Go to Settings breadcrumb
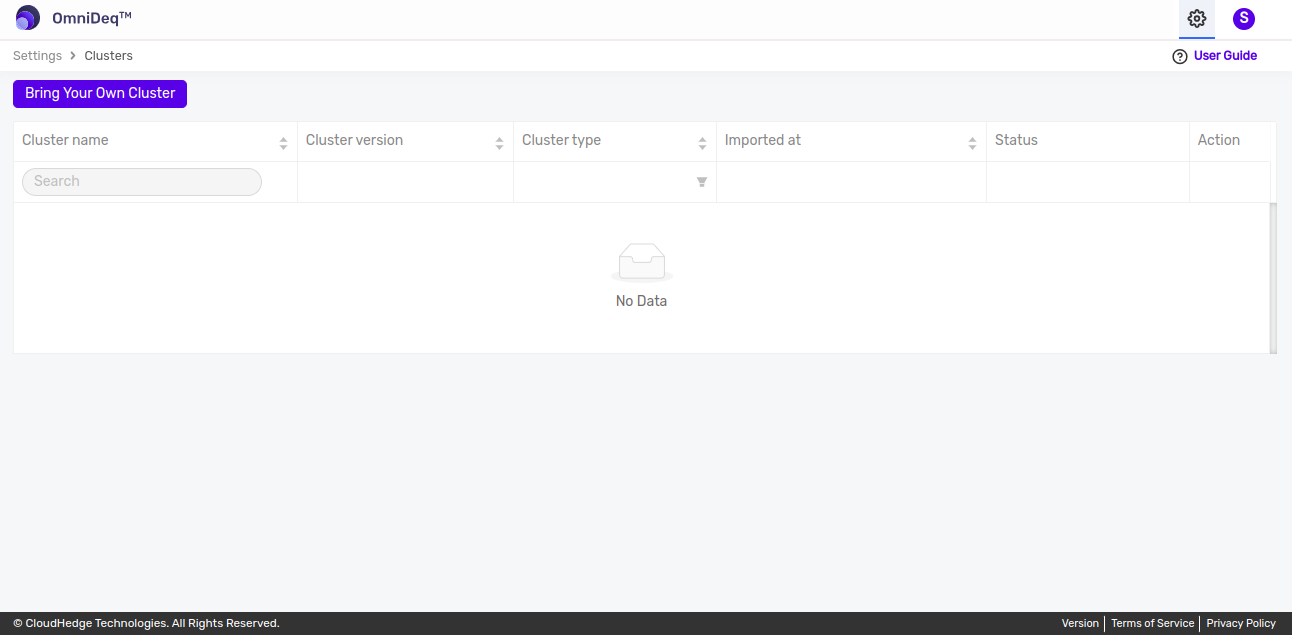This screenshot has height=635, width=1292. pyautogui.click(x=37, y=56)
